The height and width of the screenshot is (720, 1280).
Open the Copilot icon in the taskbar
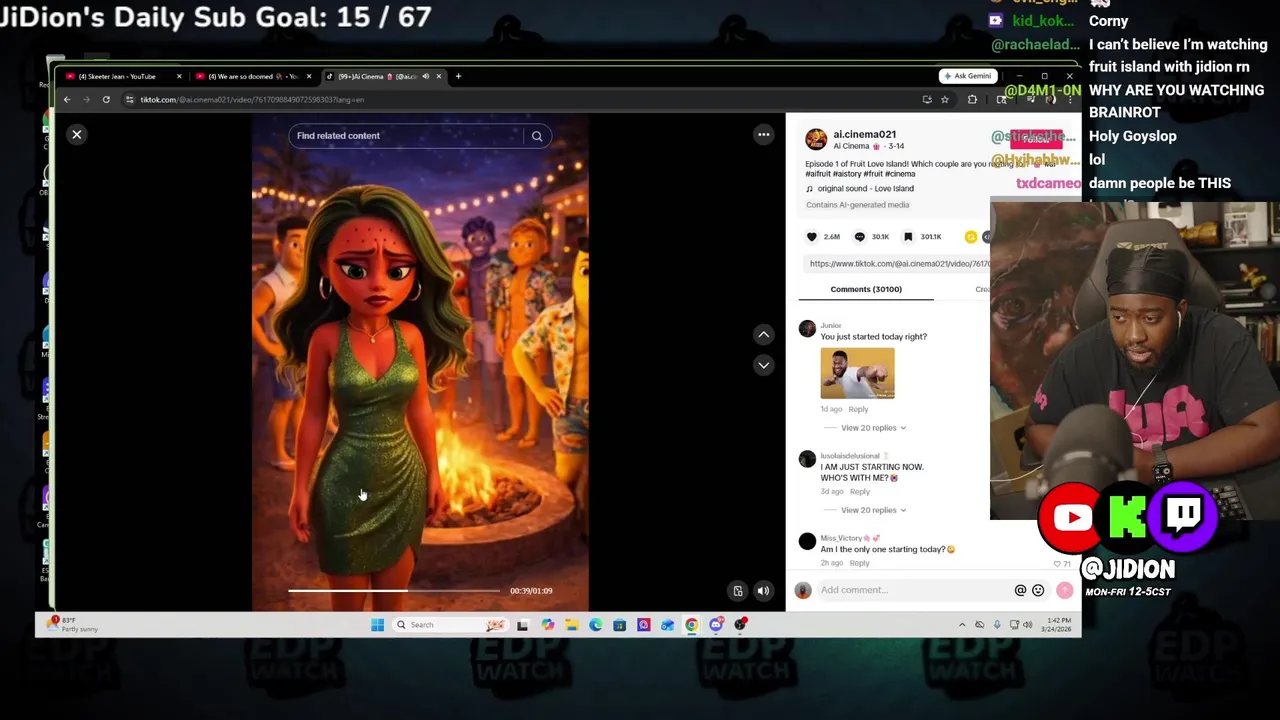[x=547, y=625]
